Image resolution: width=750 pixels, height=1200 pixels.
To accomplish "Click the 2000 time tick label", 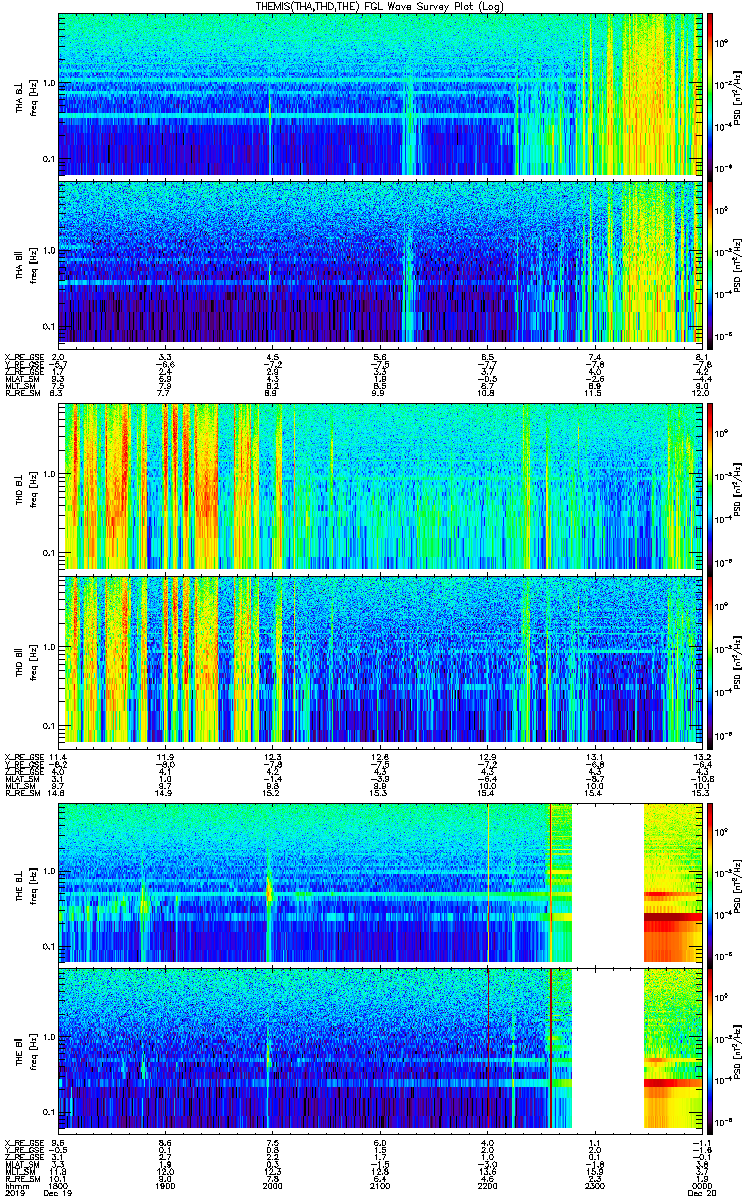I will pyautogui.click(x=273, y=1185).
